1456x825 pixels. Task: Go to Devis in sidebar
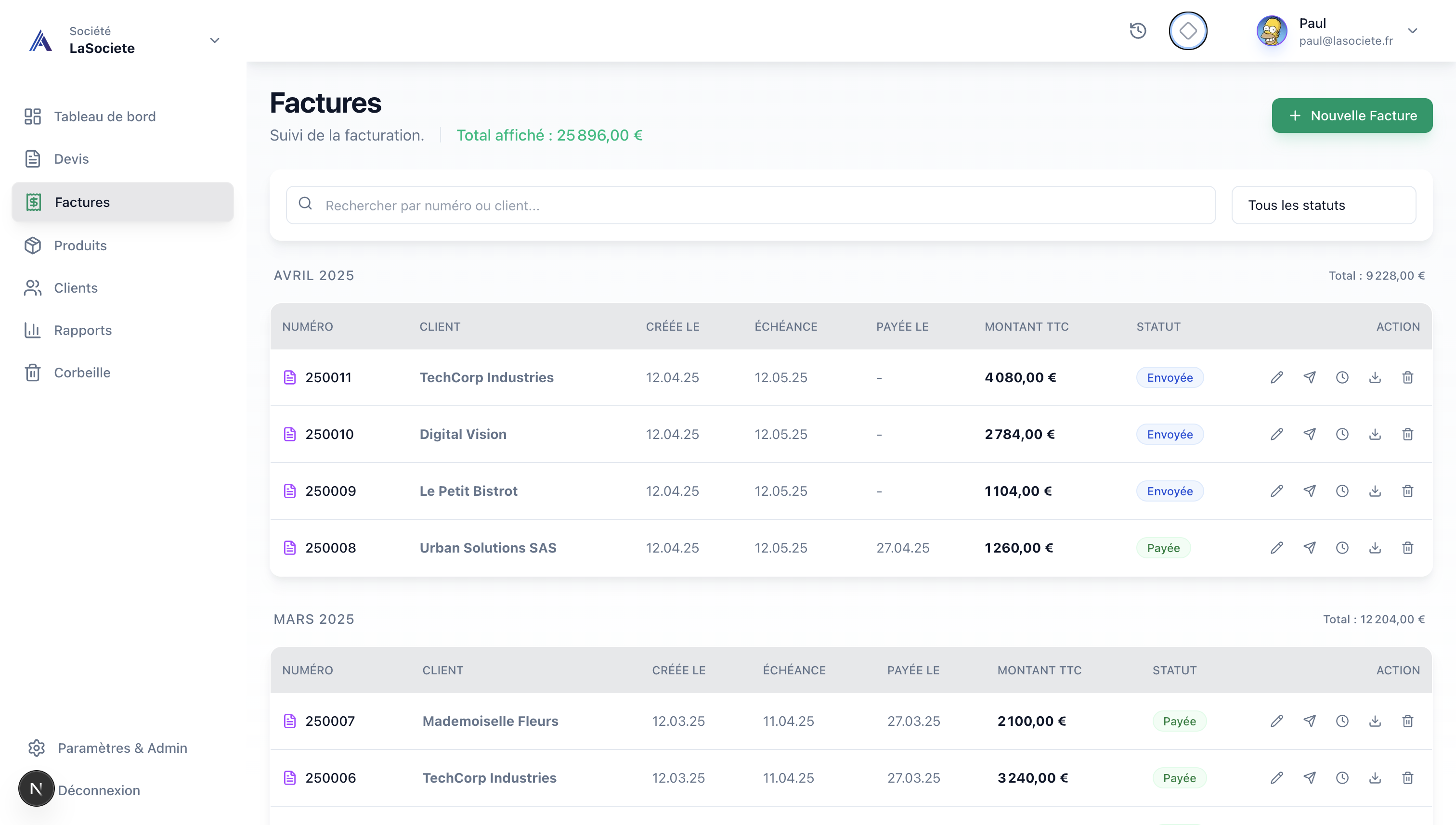point(71,159)
